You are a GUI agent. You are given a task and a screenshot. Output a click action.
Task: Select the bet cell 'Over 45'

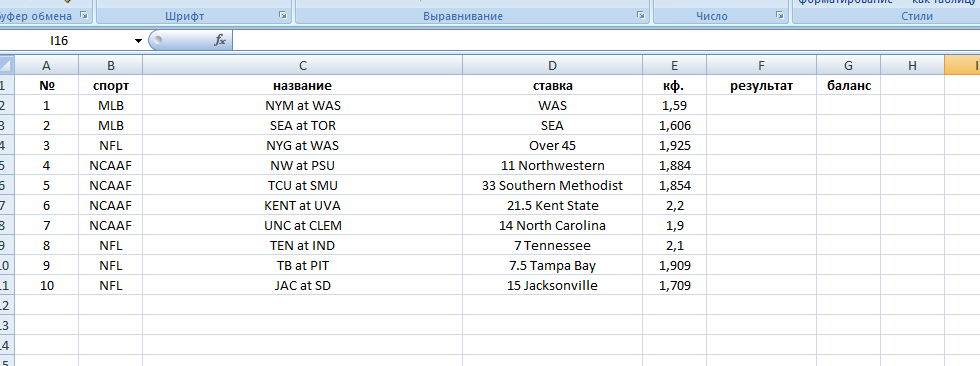(x=552, y=146)
